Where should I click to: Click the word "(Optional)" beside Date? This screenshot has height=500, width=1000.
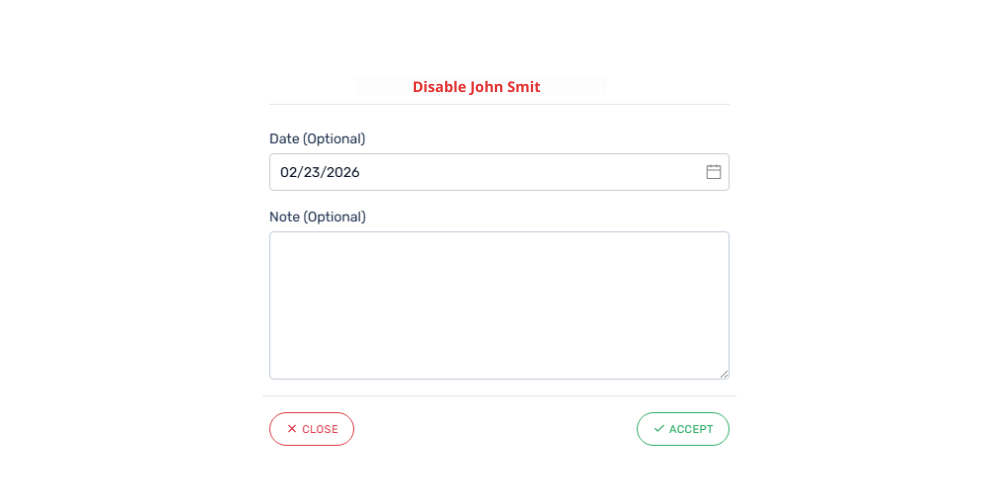(334, 139)
